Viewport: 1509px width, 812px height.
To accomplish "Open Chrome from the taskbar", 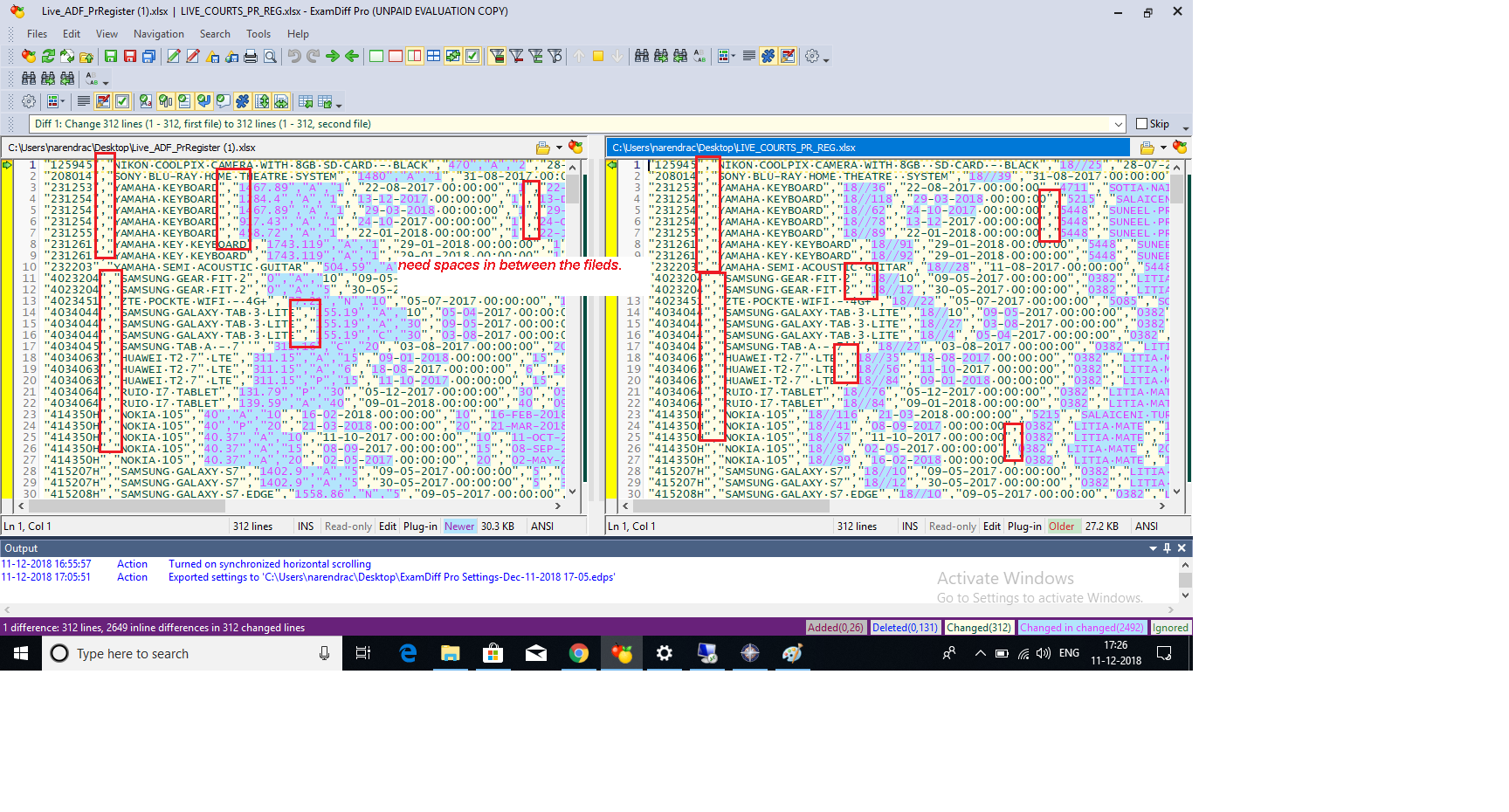I will 578,653.
